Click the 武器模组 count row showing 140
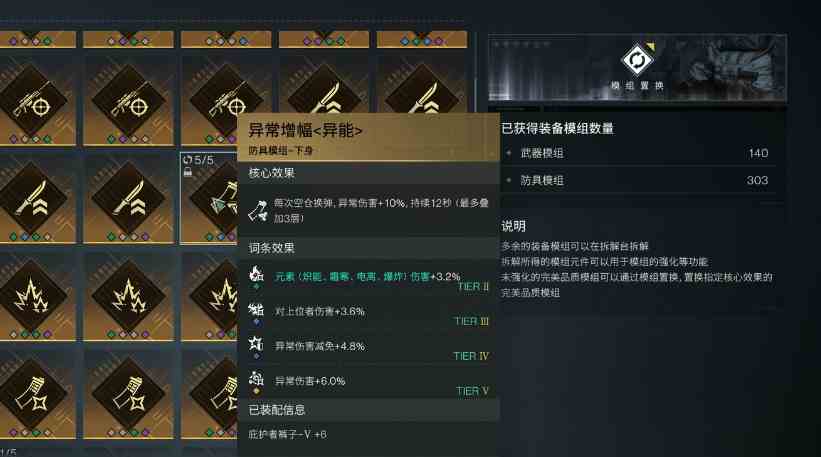821x457 pixels. [638, 153]
